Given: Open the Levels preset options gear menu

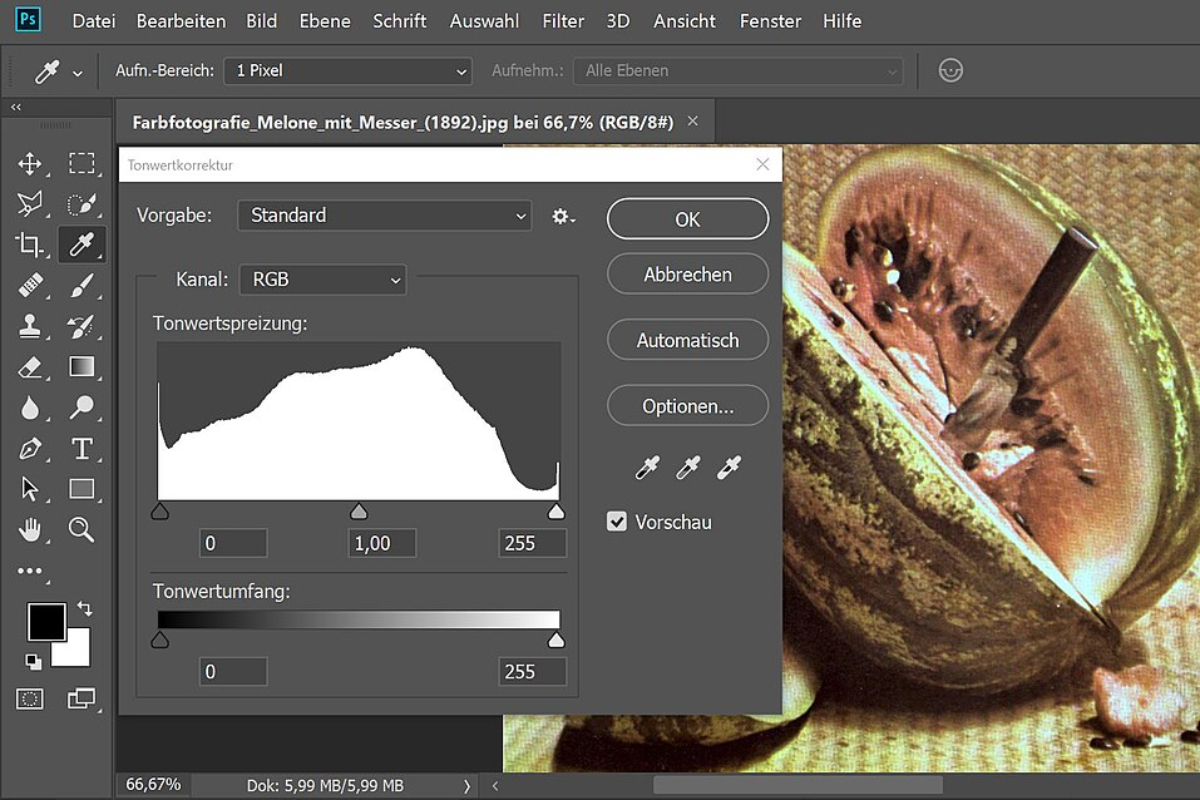Looking at the screenshot, I should [561, 216].
